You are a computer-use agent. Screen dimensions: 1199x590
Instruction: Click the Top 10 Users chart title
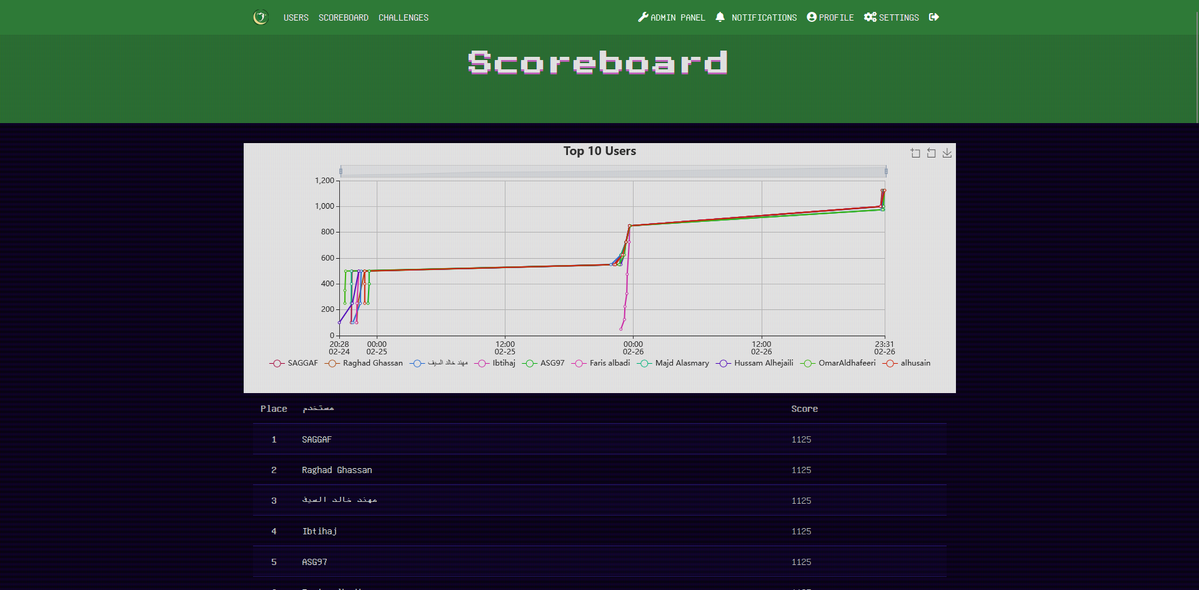[x=600, y=151]
